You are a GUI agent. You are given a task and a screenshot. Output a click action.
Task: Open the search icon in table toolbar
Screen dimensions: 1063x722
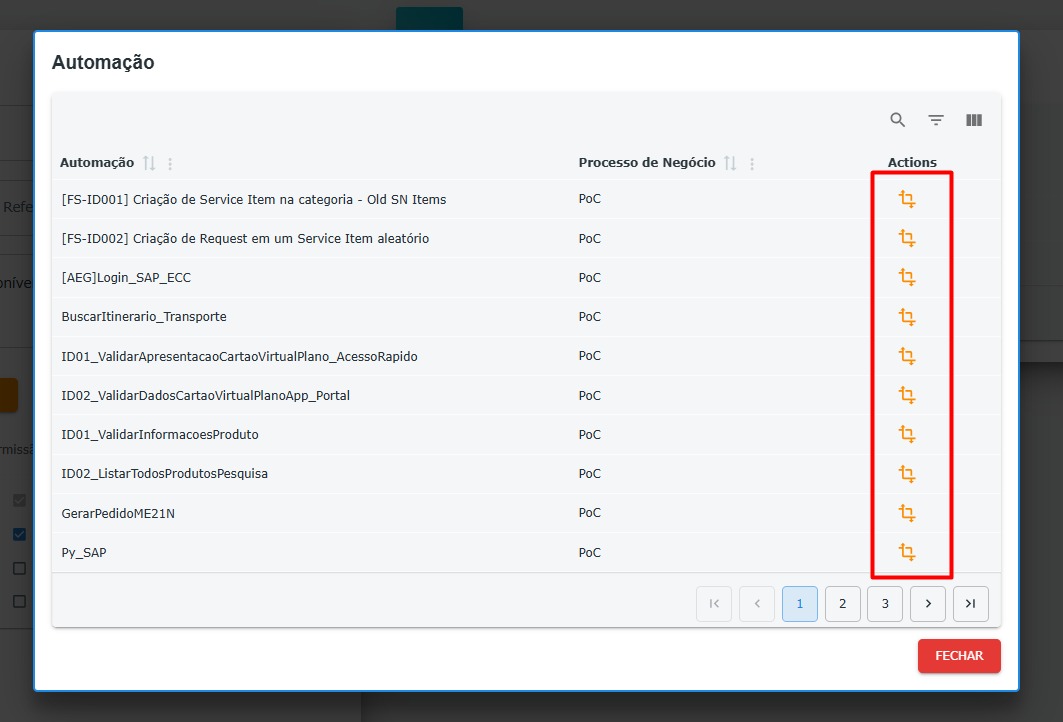click(x=898, y=120)
